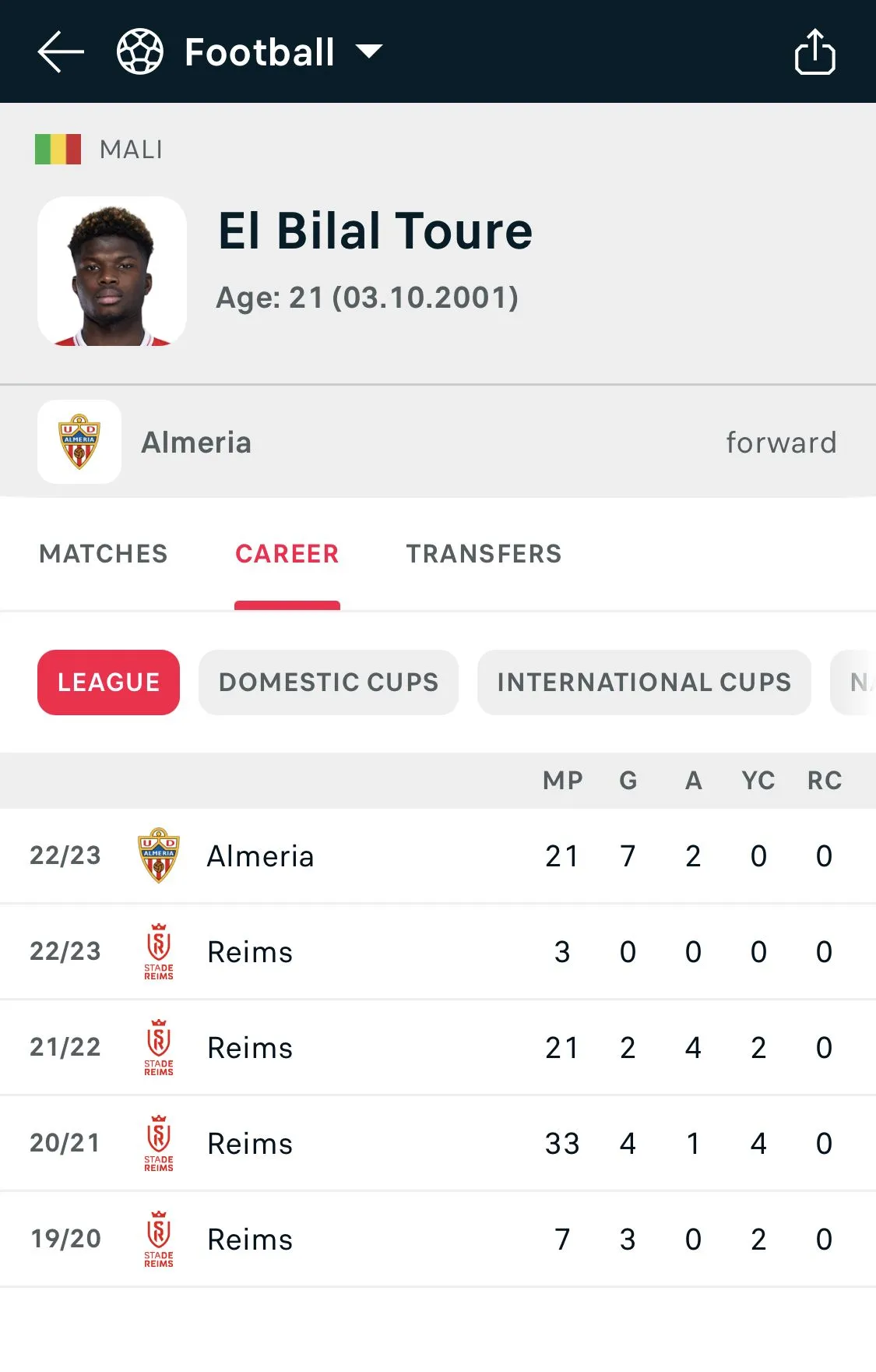
Task: Tap the football sport icon
Action: (x=140, y=52)
